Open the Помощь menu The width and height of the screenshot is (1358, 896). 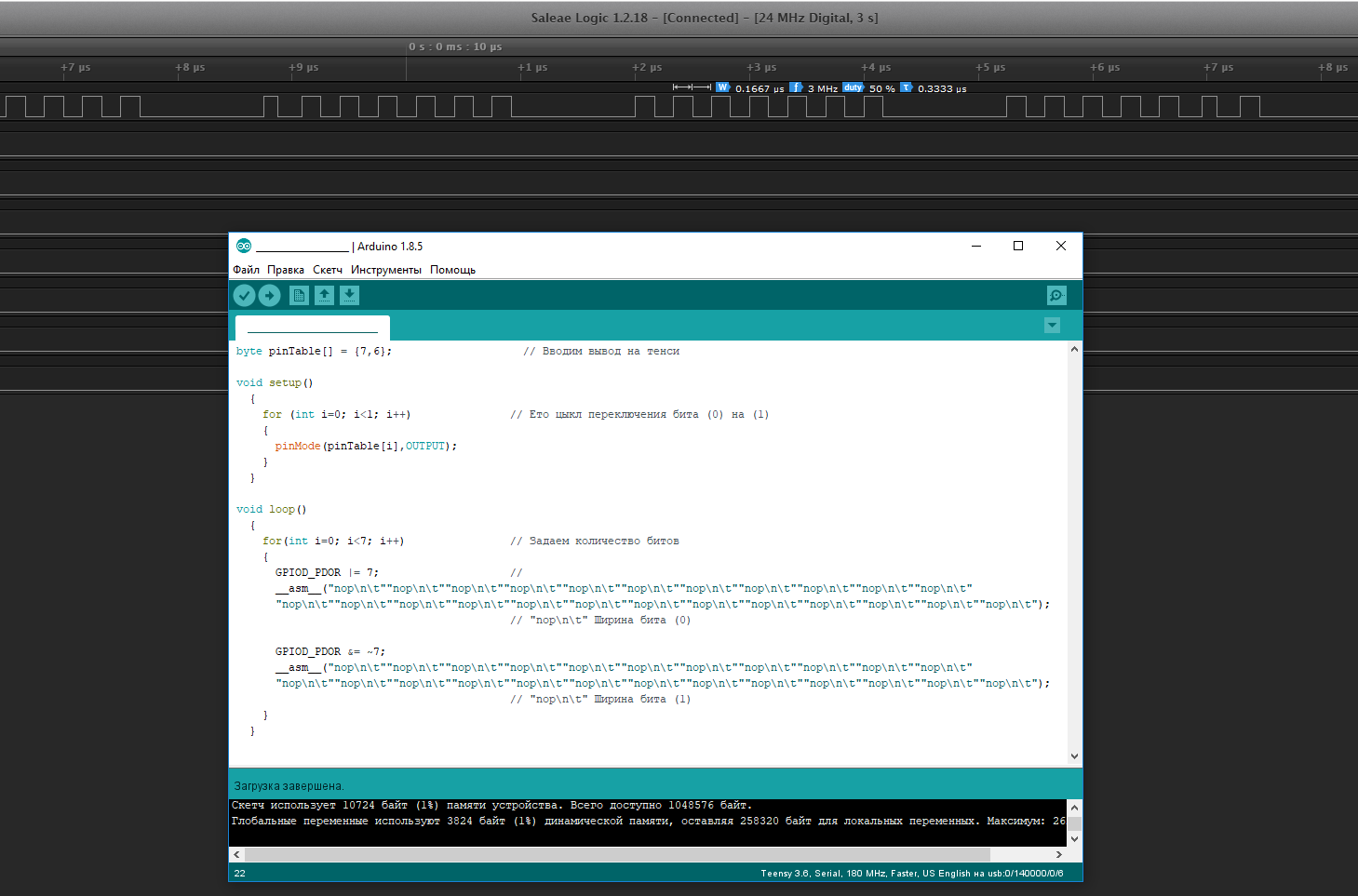coord(452,270)
